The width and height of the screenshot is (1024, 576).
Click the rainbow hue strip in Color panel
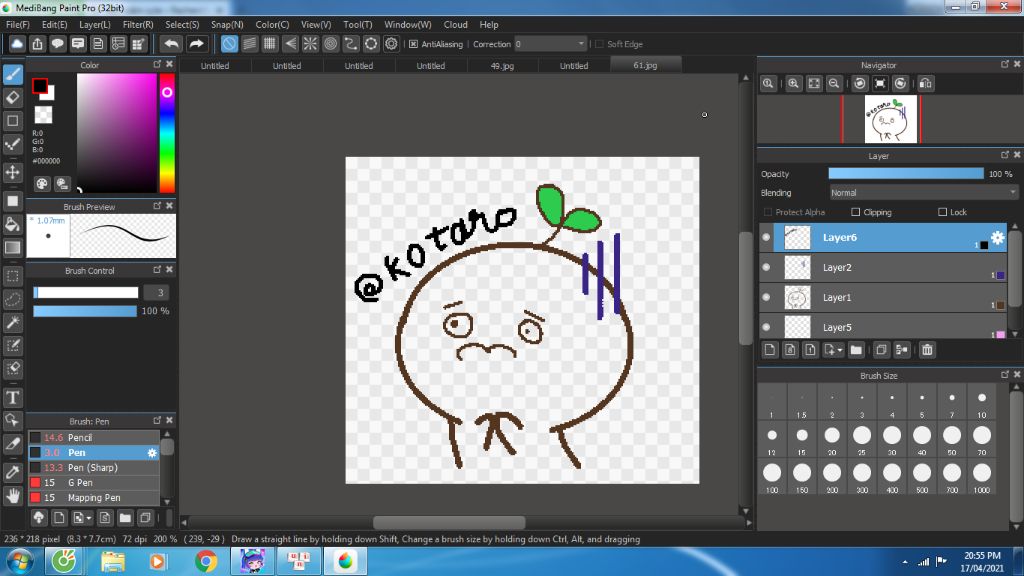[x=167, y=133]
